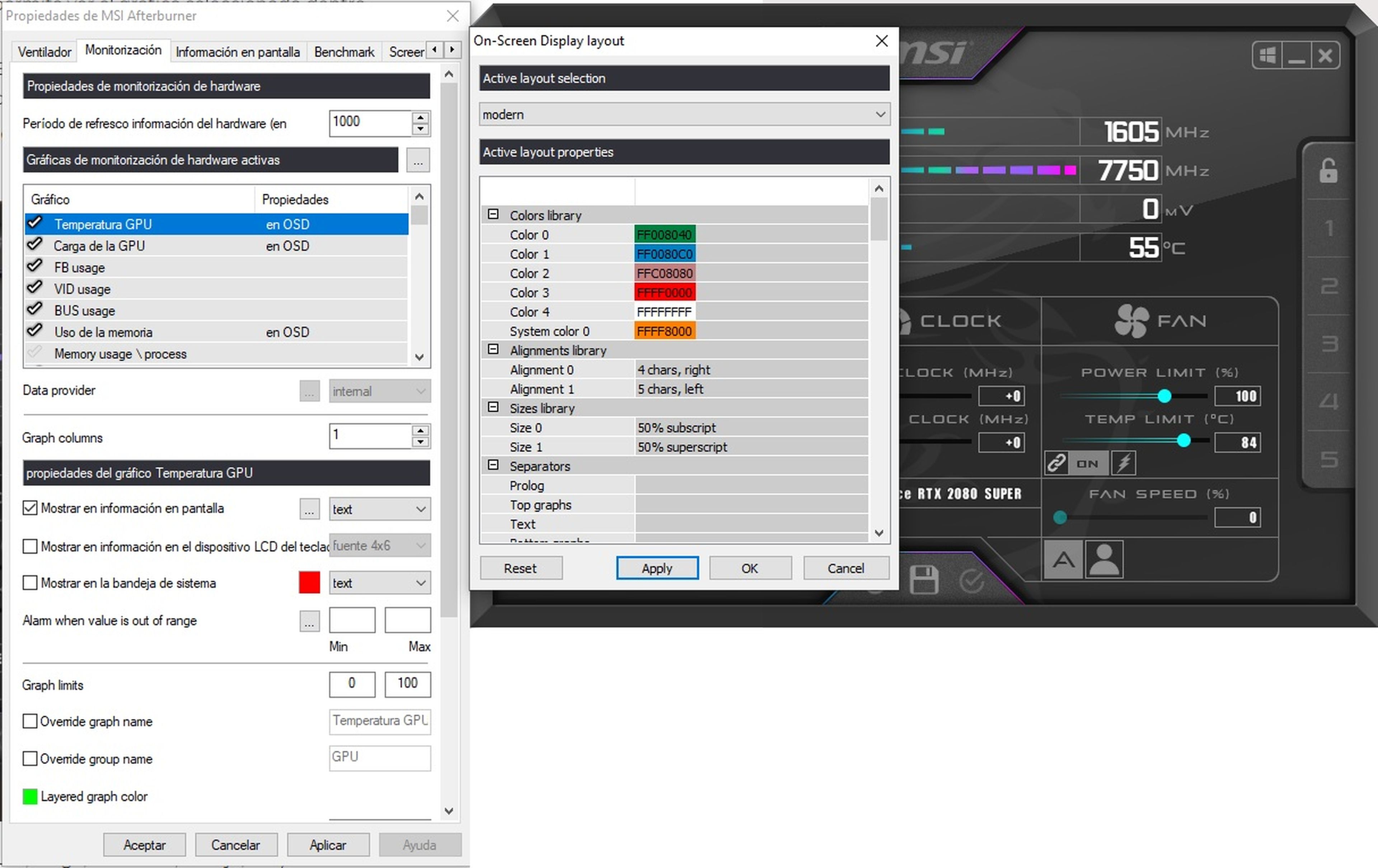Switch to the Benchmark tab
1378x868 pixels.
tap(344, 51)
